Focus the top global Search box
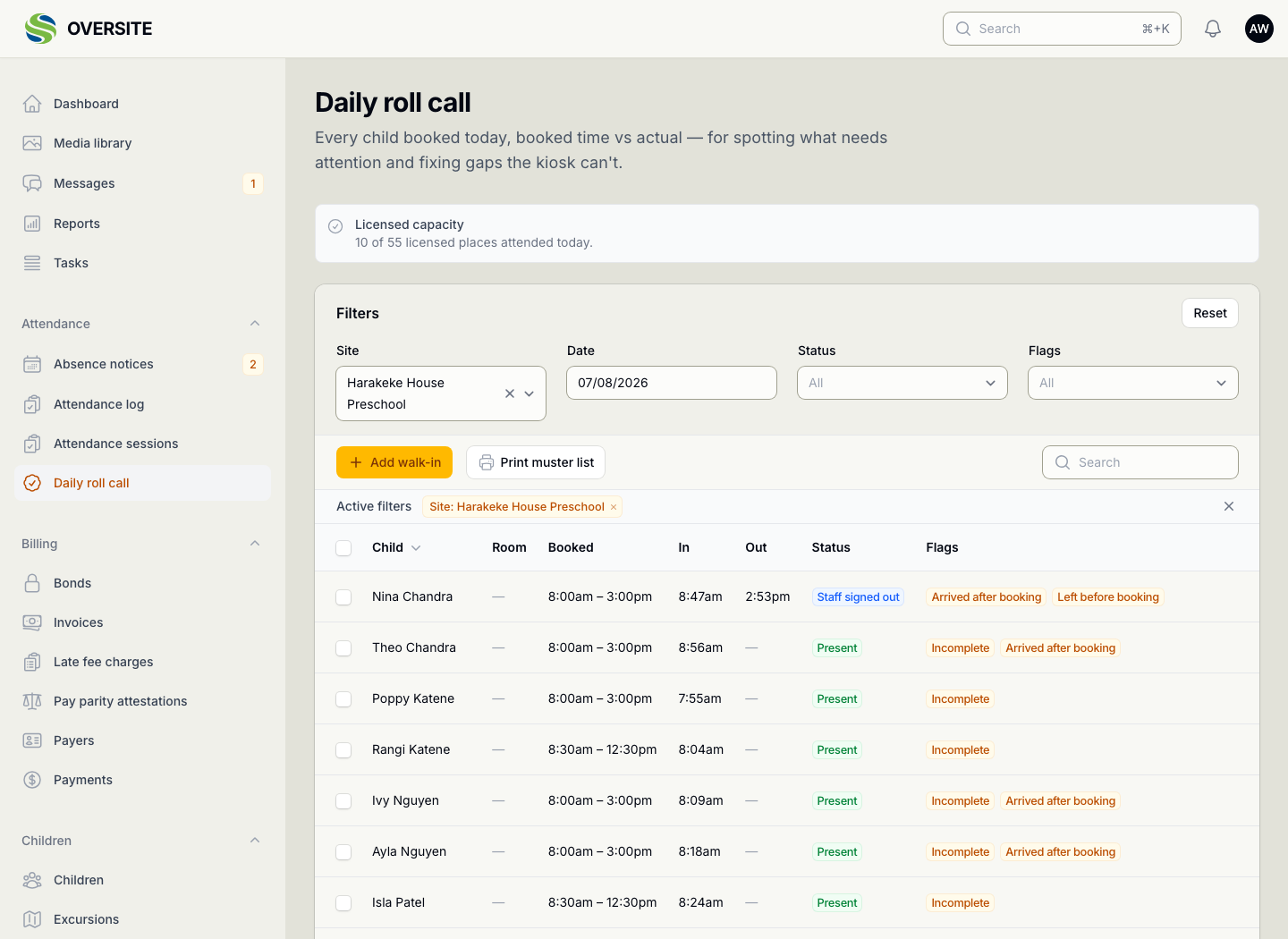The width and height of the screenshot is (1288, 939). coord(1062,29)
